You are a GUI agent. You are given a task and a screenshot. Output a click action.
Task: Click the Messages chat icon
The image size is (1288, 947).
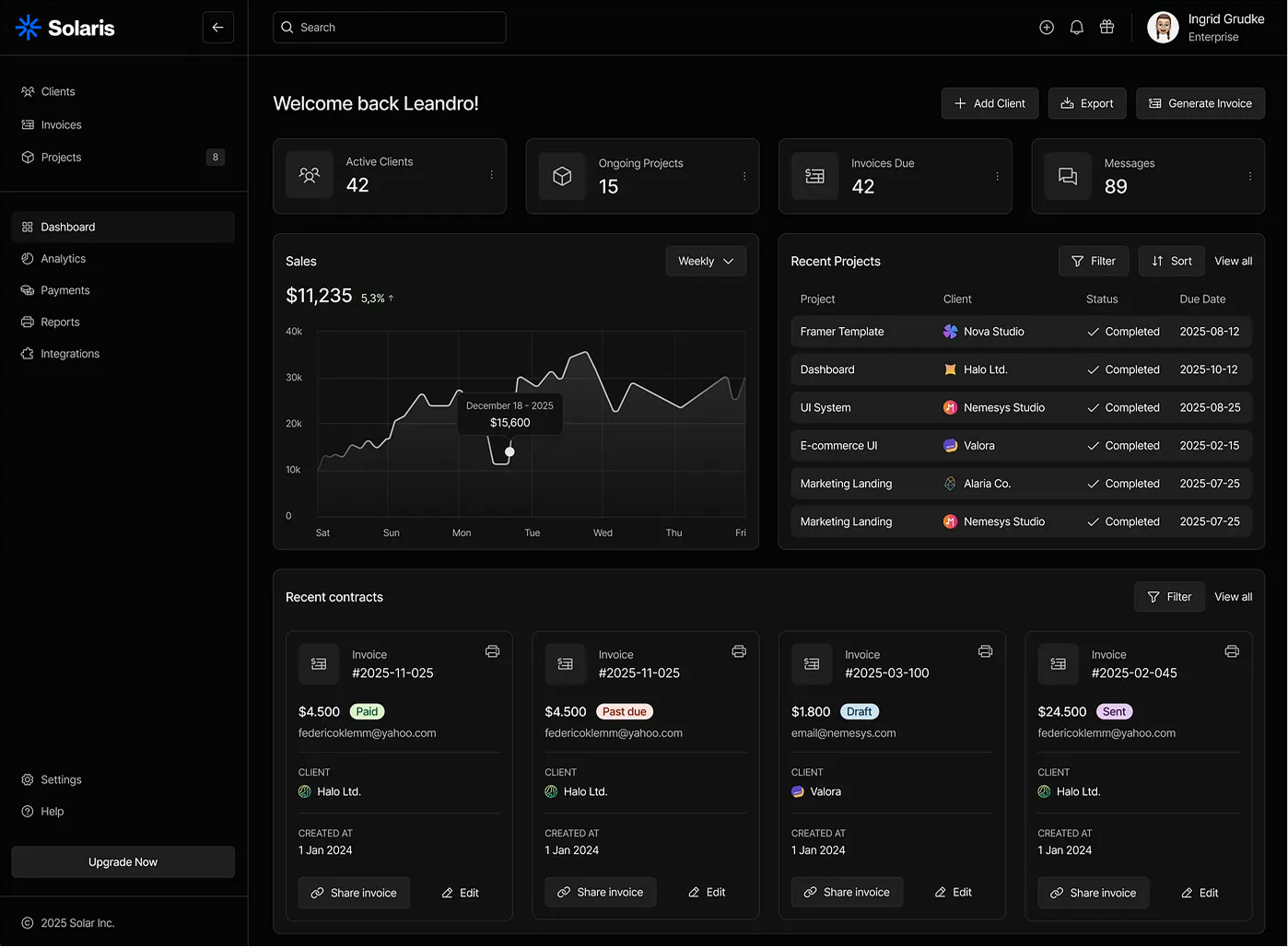tap(1068, 176)
